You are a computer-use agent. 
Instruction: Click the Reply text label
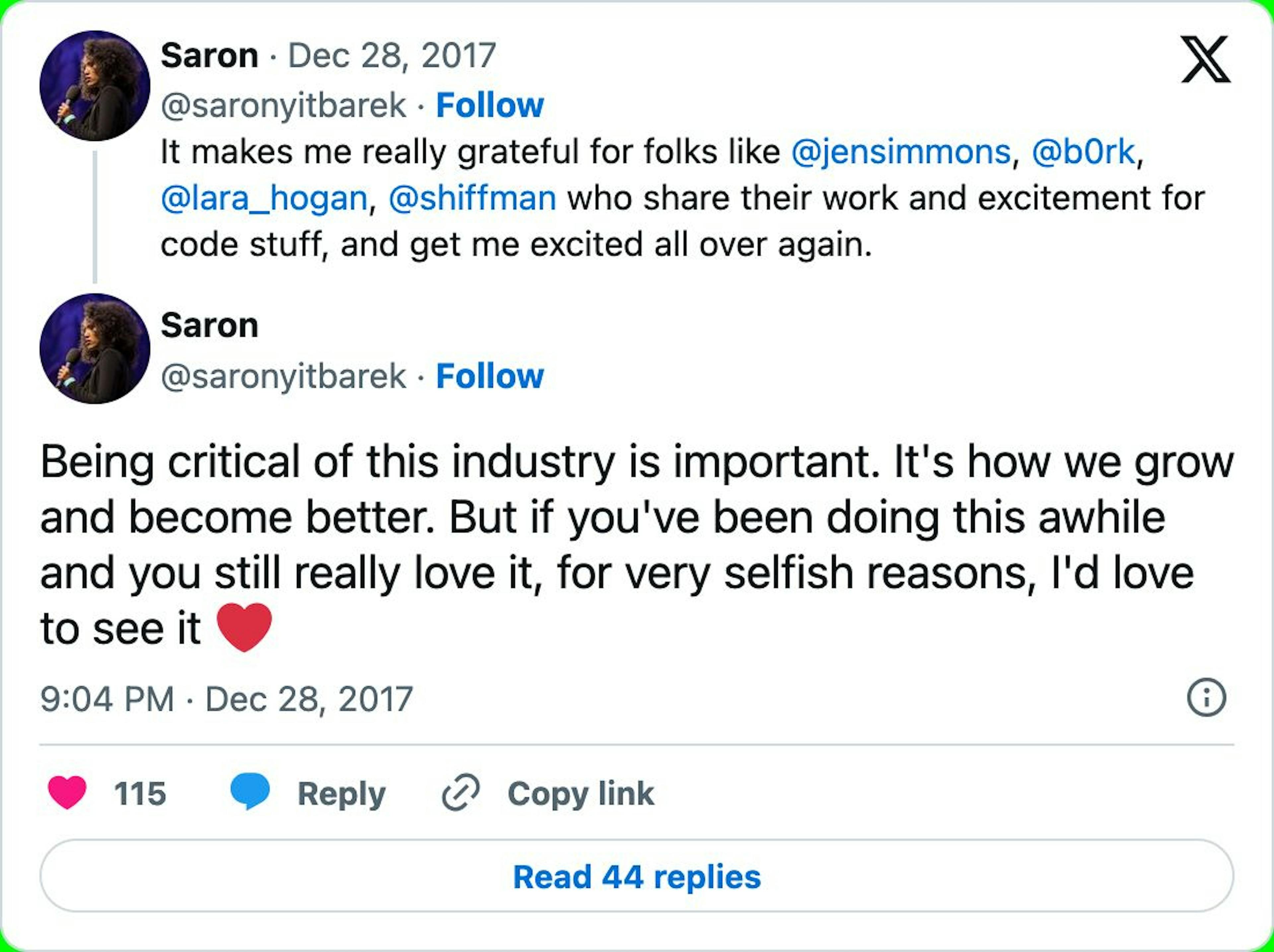tap(341, 794)
